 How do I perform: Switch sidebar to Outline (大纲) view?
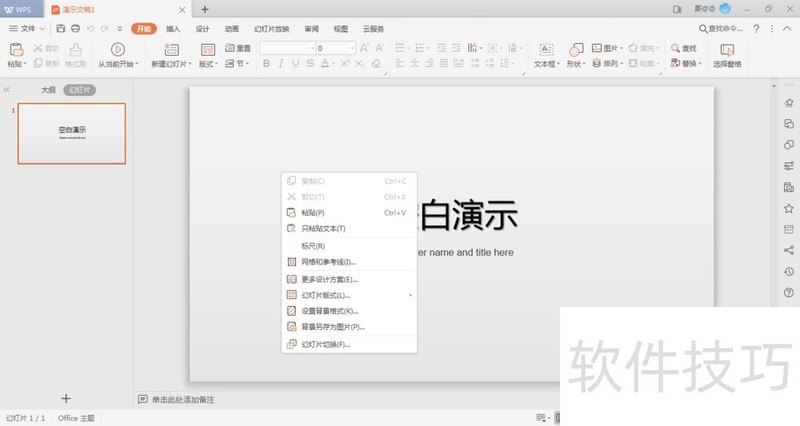click(x=48, y=90)
